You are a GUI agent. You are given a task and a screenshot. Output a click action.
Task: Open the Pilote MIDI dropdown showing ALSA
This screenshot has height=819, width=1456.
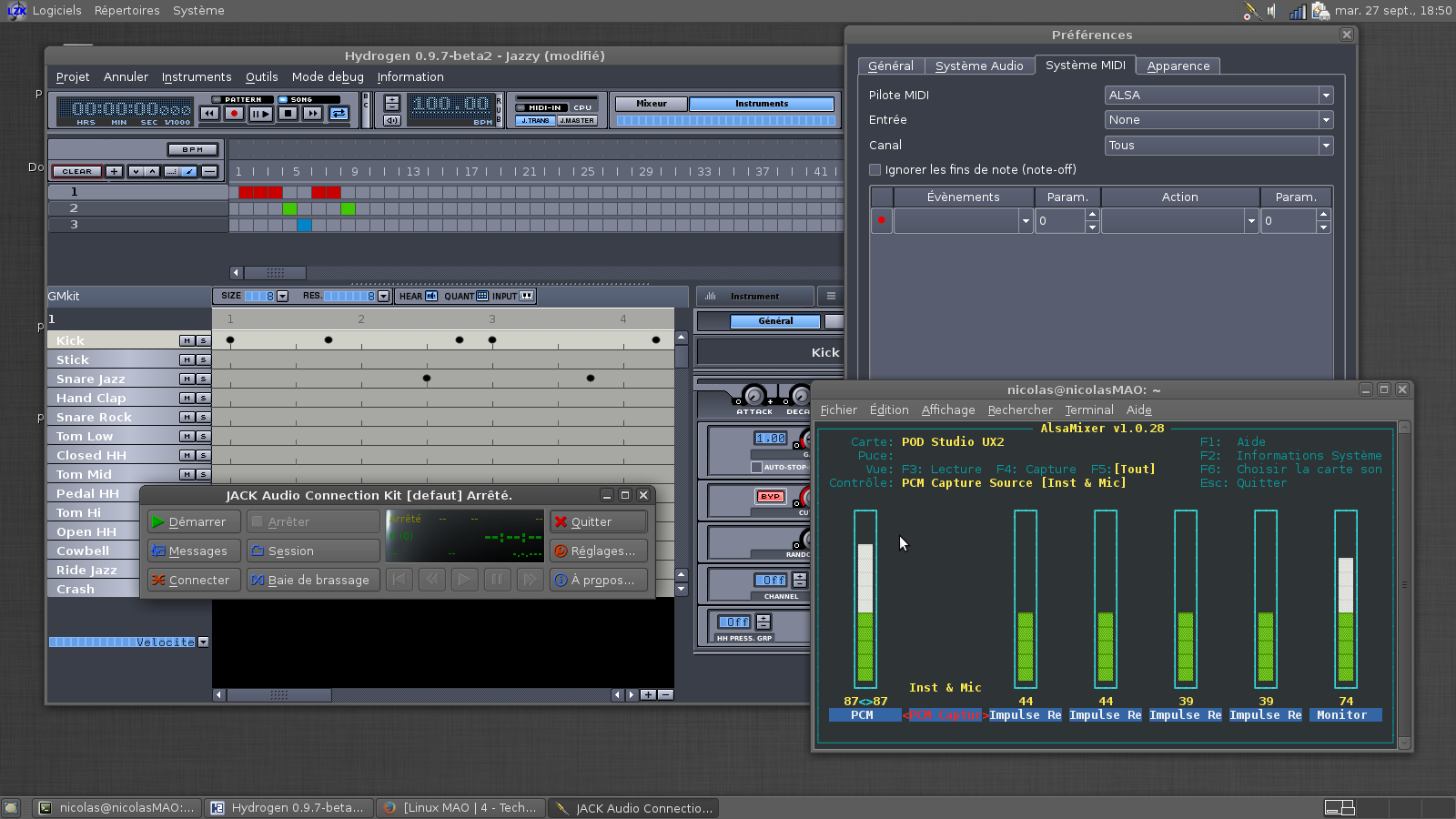click(1218, 95)
